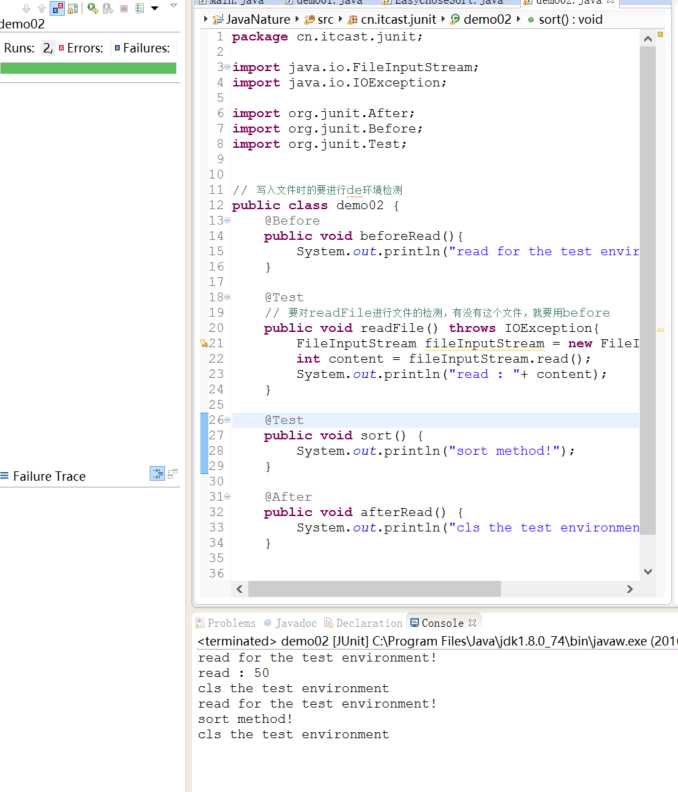678x792 pixels.
Task: Switch to the Declaration tab
Action: click(363, 623)
